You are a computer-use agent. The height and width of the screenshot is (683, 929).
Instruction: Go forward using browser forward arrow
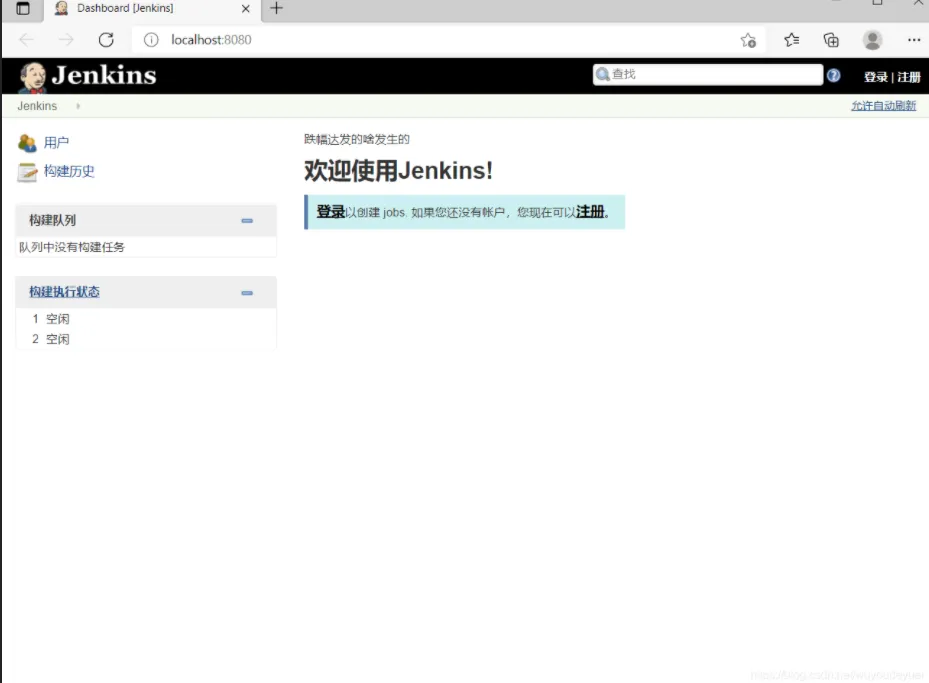click(x=66, y=40)
